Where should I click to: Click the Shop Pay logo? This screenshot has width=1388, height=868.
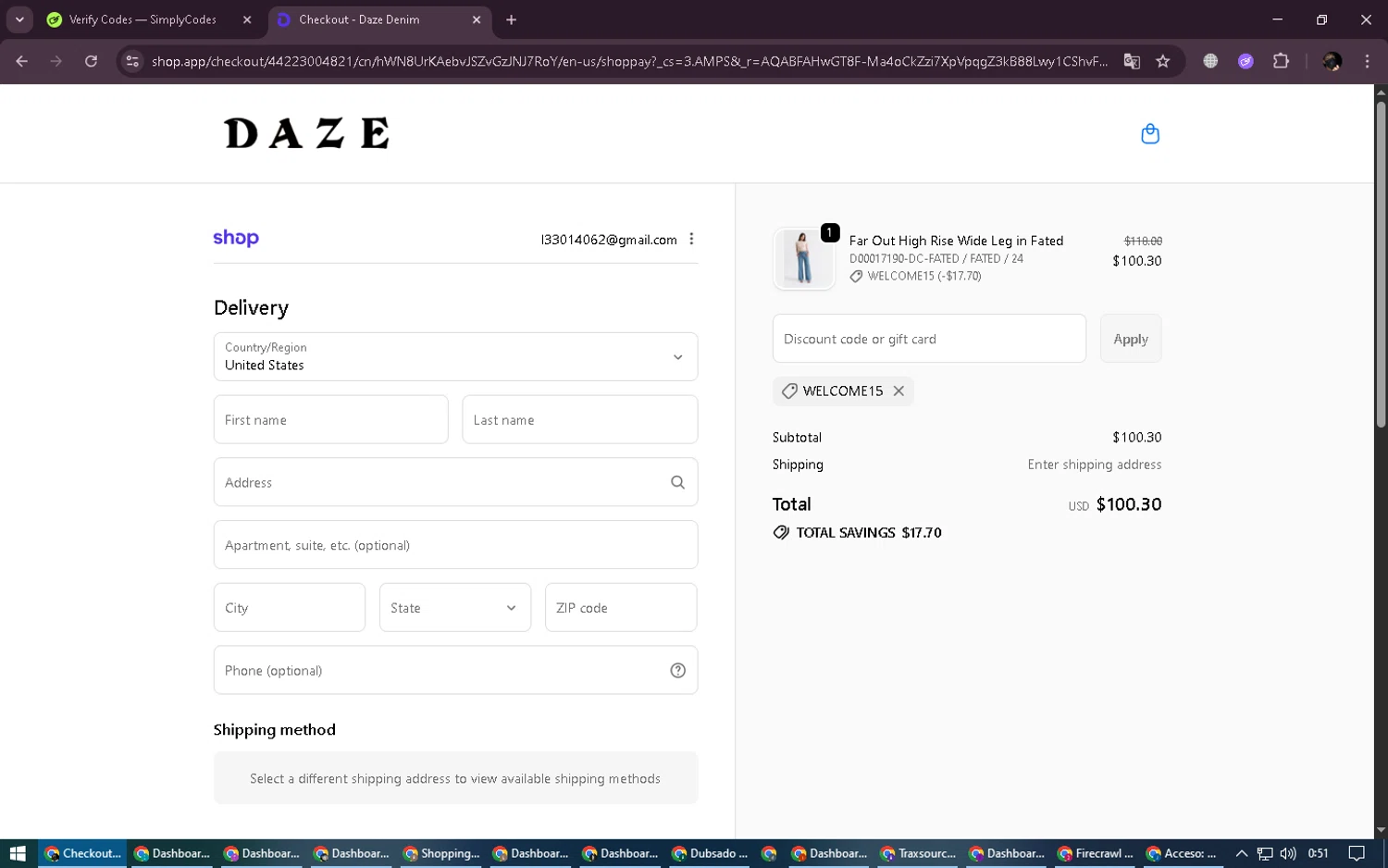coord(236,238)
